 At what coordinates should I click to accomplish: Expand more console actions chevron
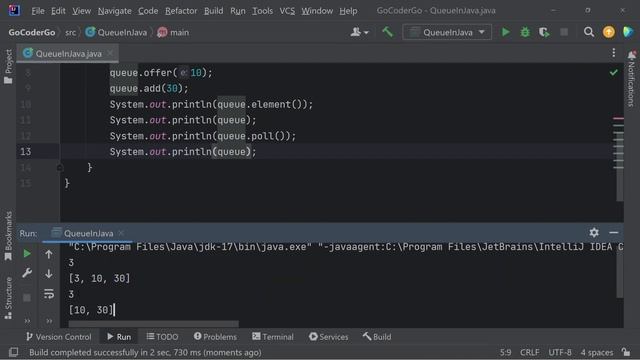click(x=49, y=321)
